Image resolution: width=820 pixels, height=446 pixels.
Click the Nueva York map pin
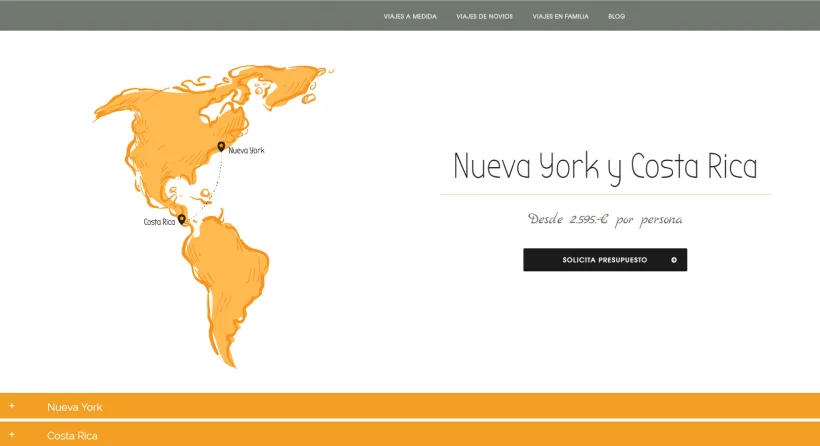tap(221, 147)
